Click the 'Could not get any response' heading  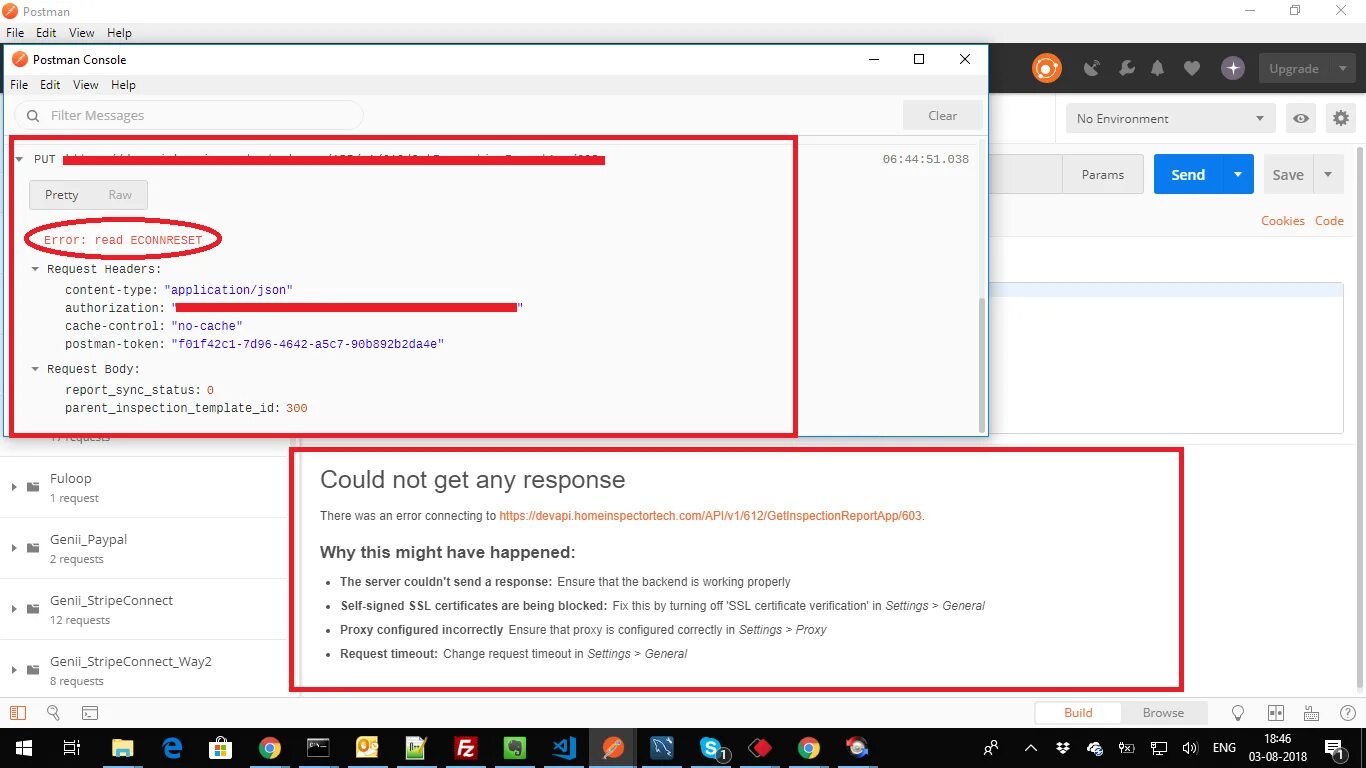point(472,480)
